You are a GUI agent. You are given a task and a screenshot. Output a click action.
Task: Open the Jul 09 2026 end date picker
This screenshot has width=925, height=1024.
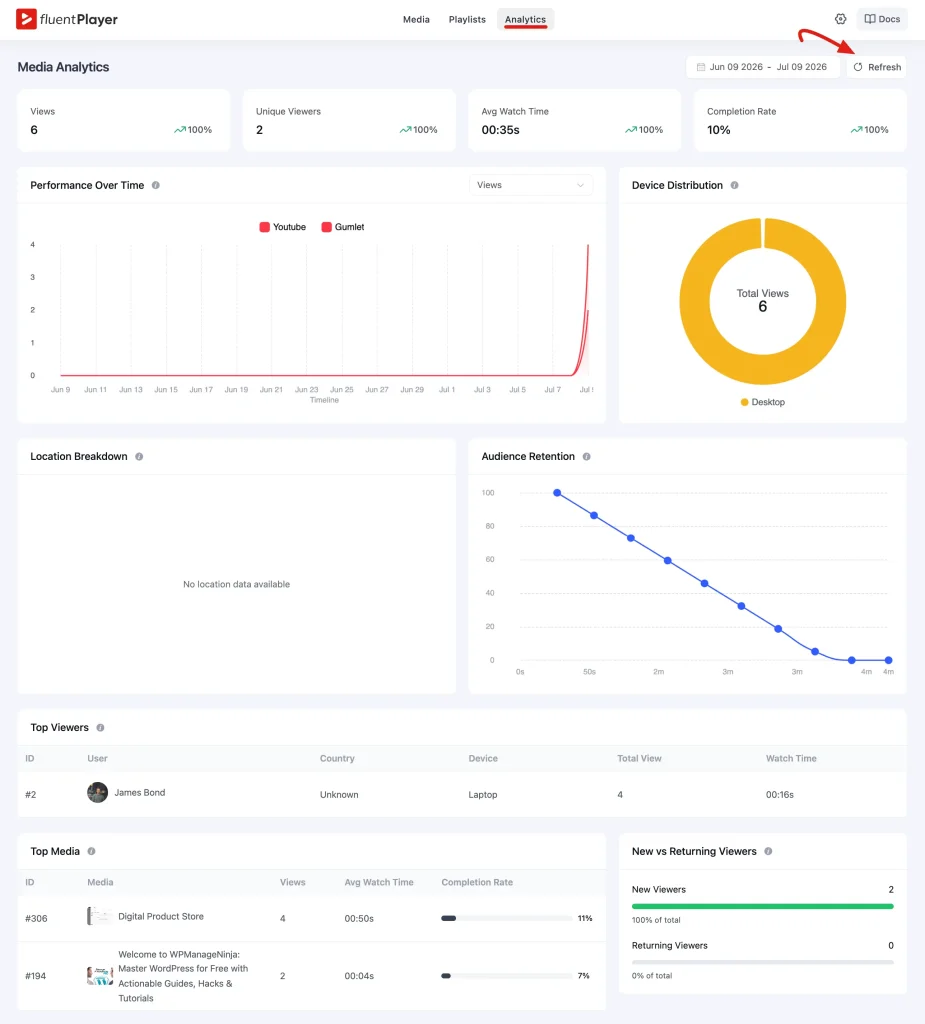pos(802,67)
